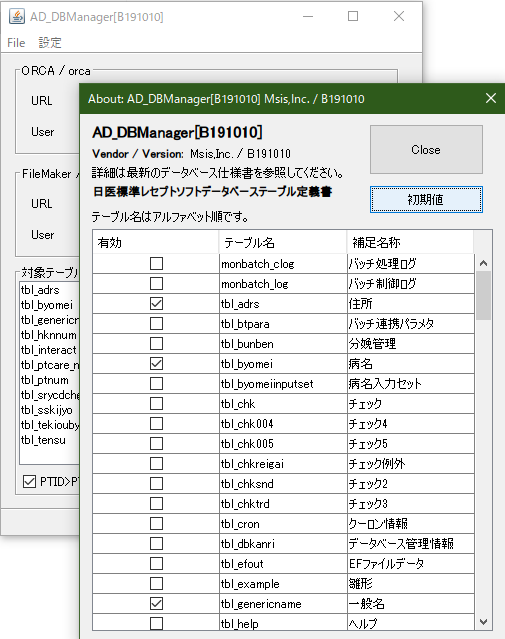Click the table's vertical scrollbar thumb
This screenshot has height=639, width=505.
483,296
